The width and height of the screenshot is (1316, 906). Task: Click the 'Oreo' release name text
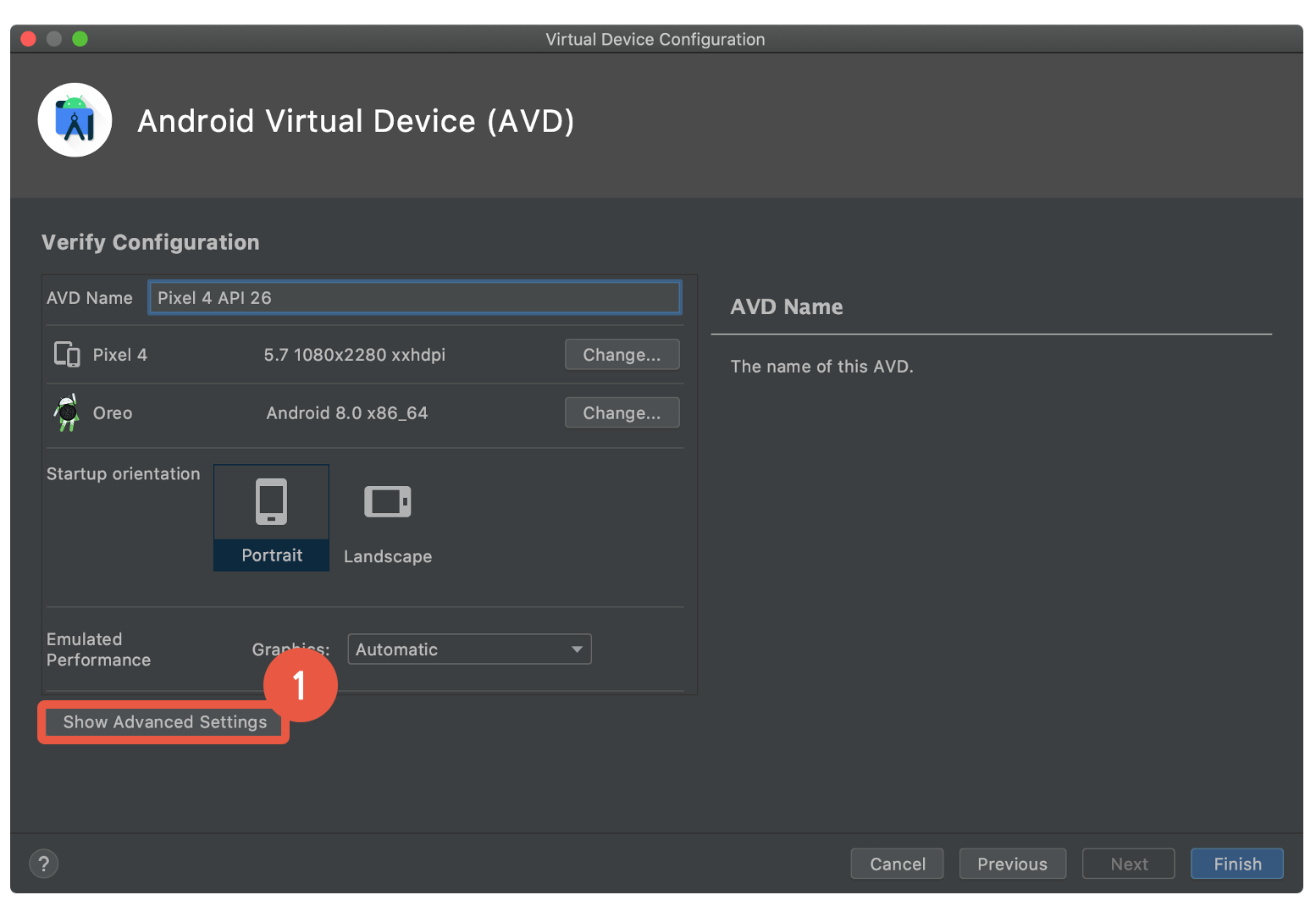point(113,413)
